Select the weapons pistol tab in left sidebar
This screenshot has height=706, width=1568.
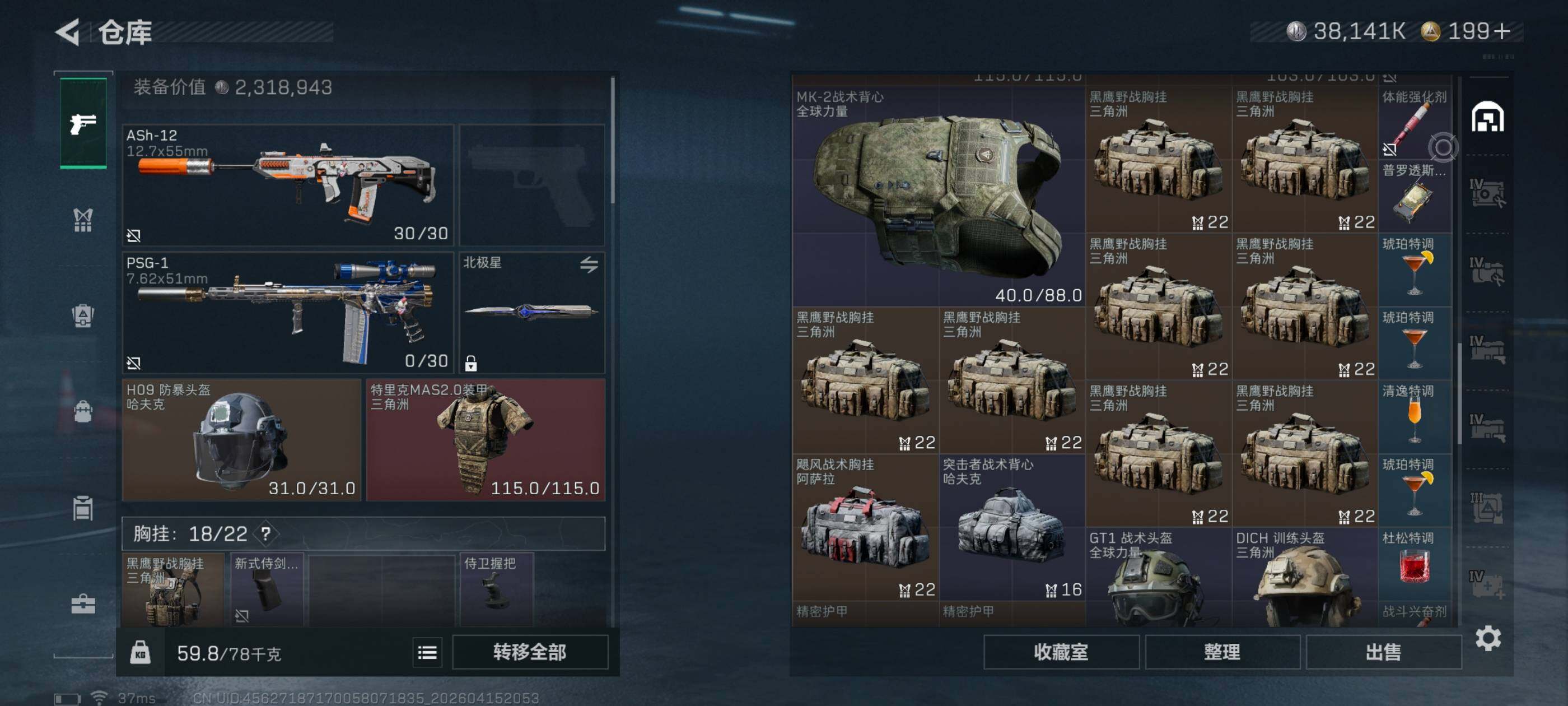(x=83, y=123)
